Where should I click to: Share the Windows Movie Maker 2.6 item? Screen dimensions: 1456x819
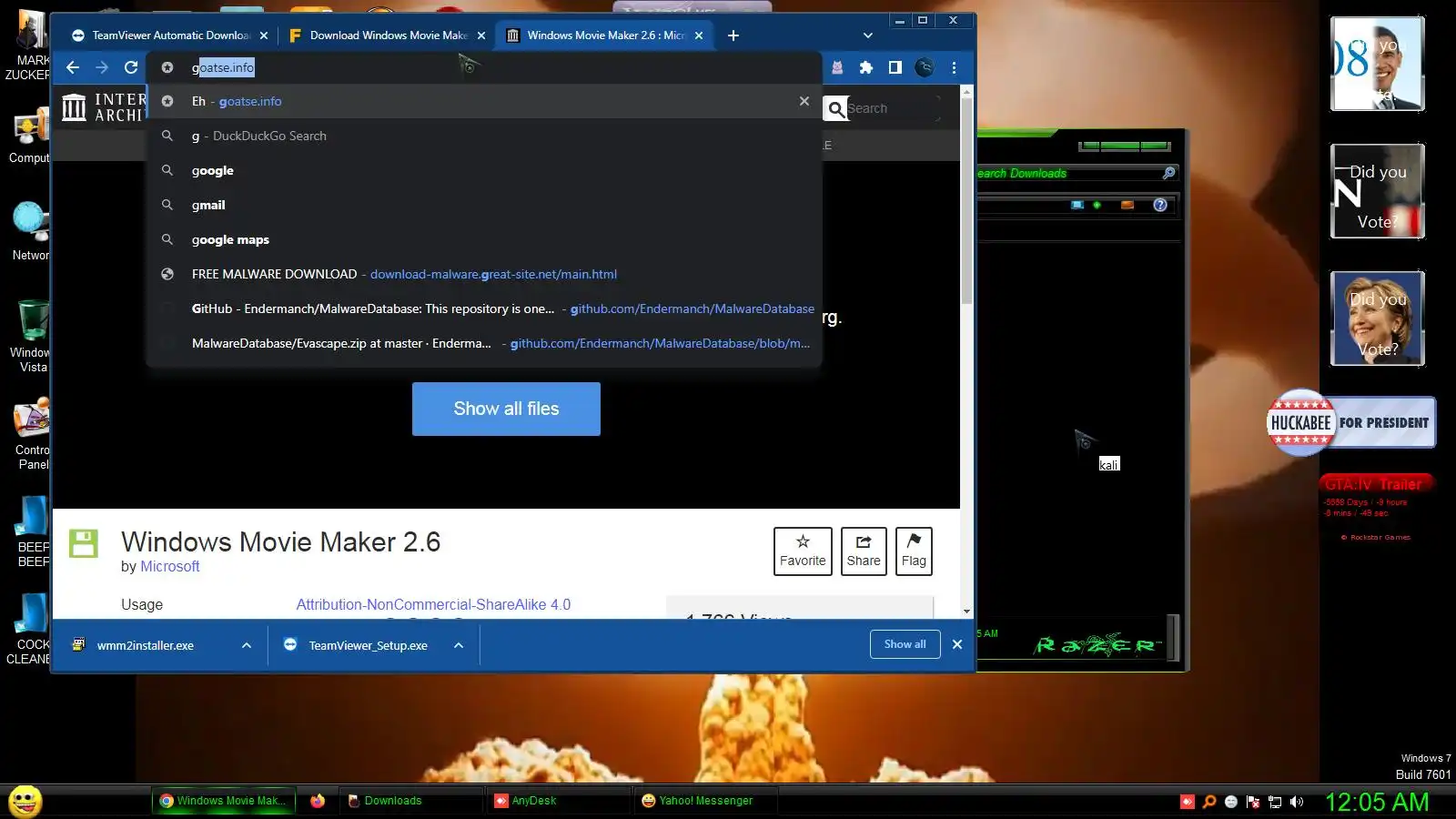[864, 551]
